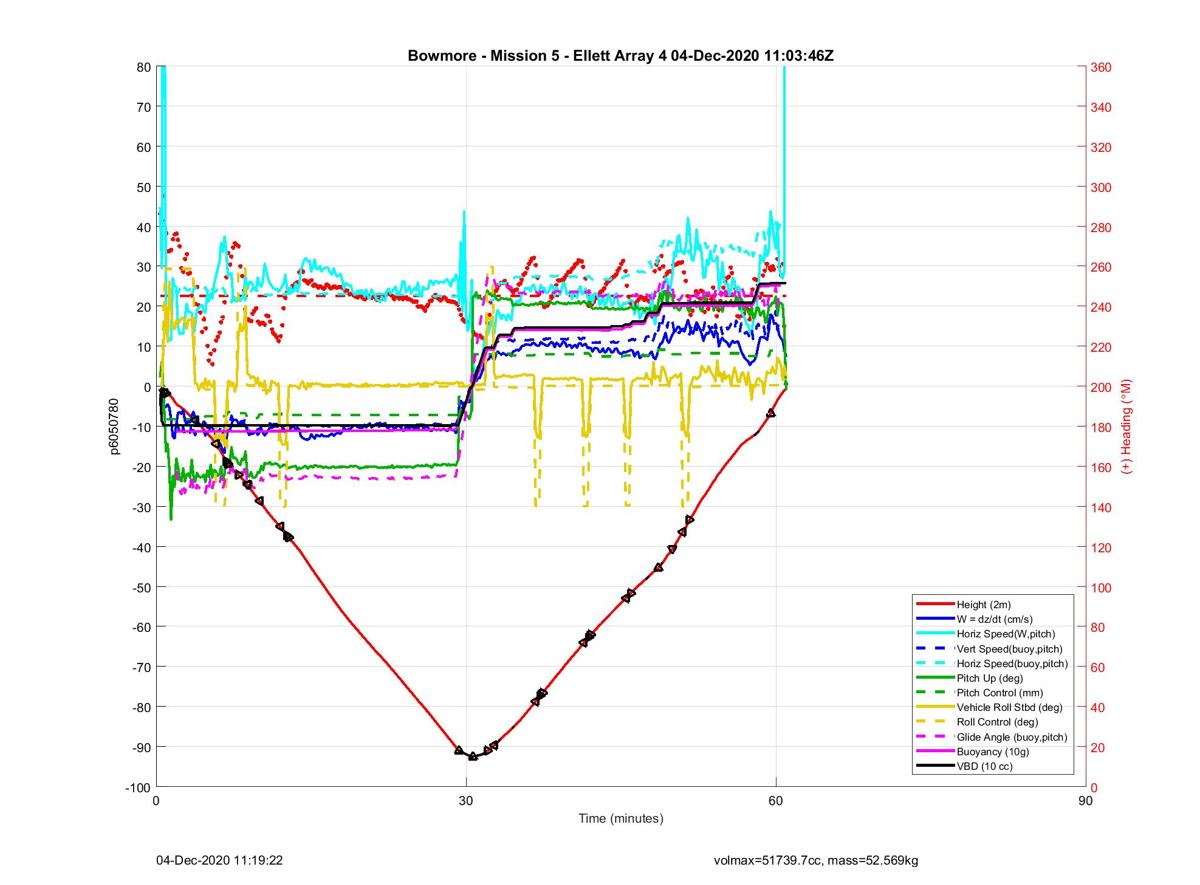Click the "Horiz Speed(W,pitch)" legend label
Viewport: 1200px width, 885px height.
(x=1005, y=634)
